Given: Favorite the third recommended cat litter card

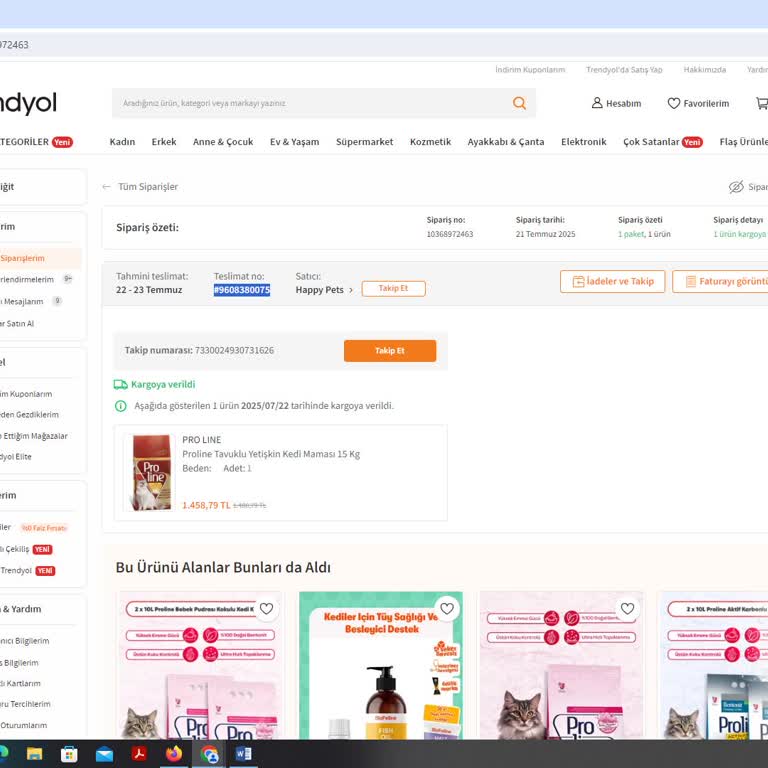Looking at the screenshot, I should (x=627, y=608).
